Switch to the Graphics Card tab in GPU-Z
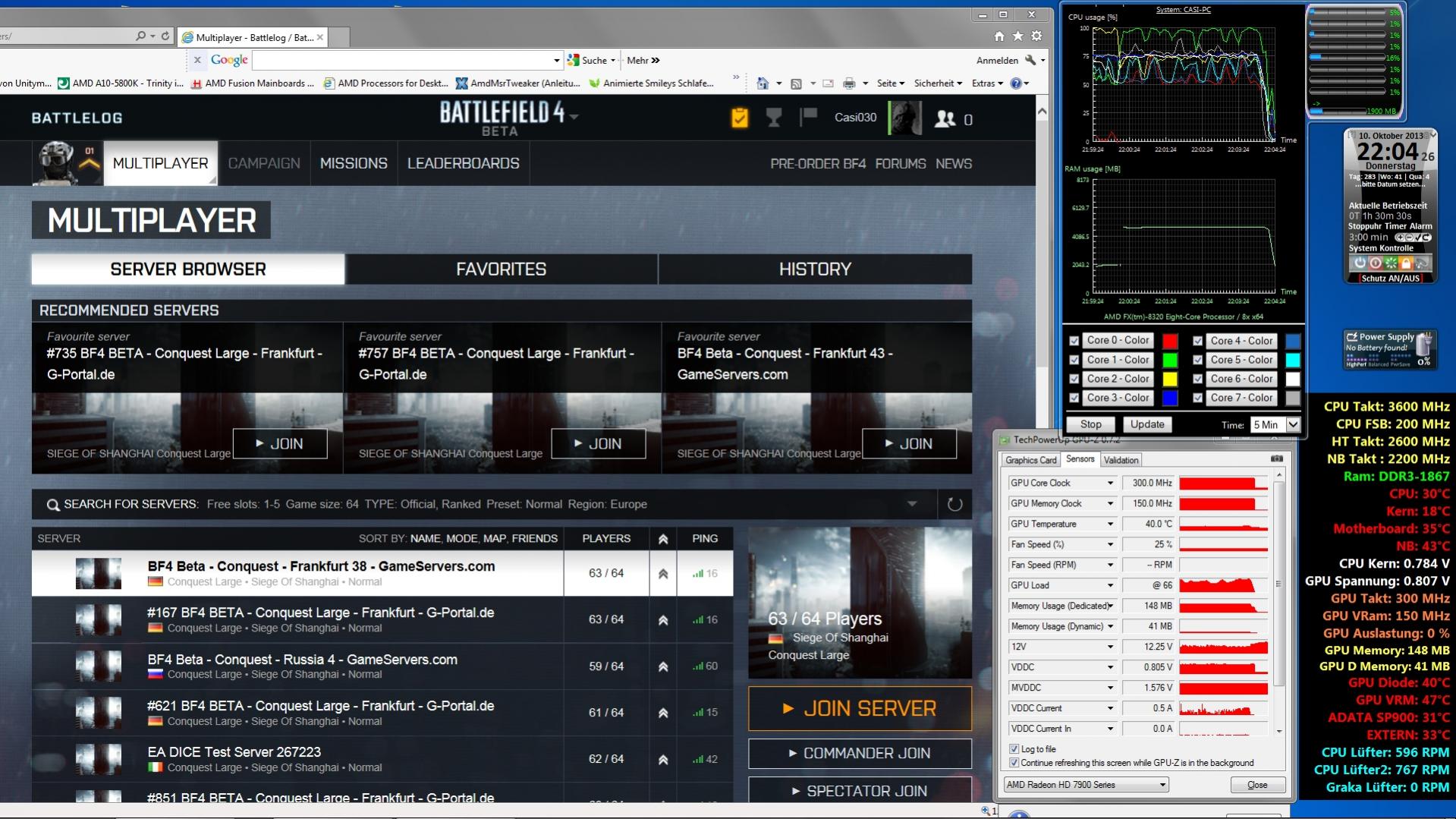1456x819 pixels. coord(1030,460)
